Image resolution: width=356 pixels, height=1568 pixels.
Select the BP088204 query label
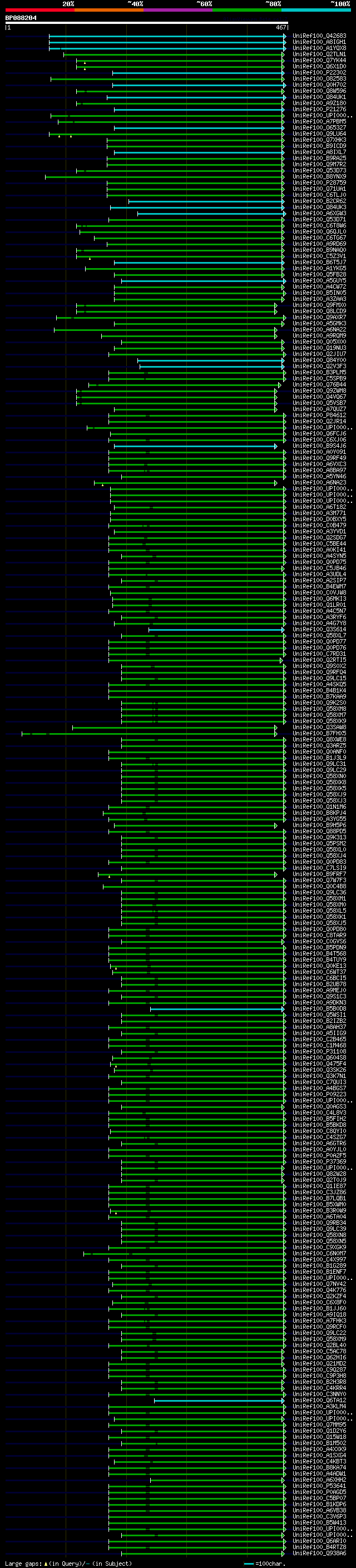21,18
